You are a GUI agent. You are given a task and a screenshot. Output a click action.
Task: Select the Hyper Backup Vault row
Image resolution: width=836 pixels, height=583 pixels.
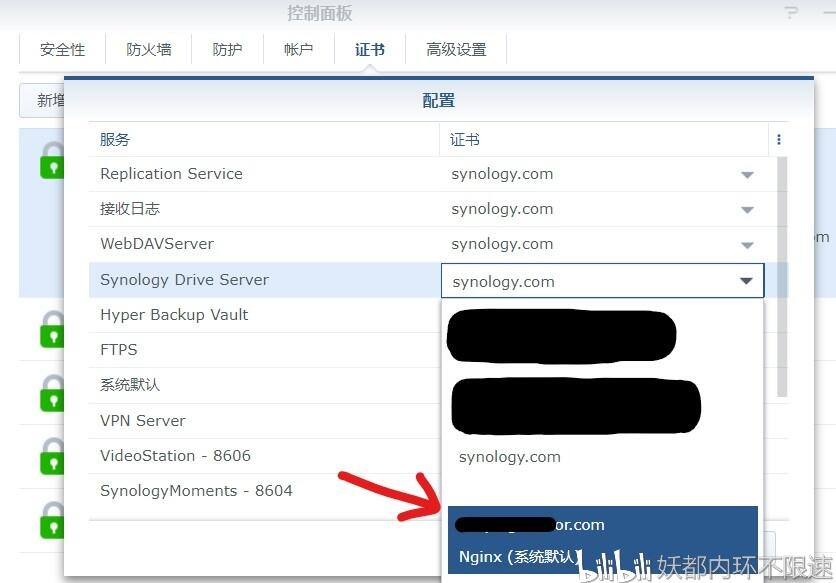pyautogui.click(x=265, y=315)
